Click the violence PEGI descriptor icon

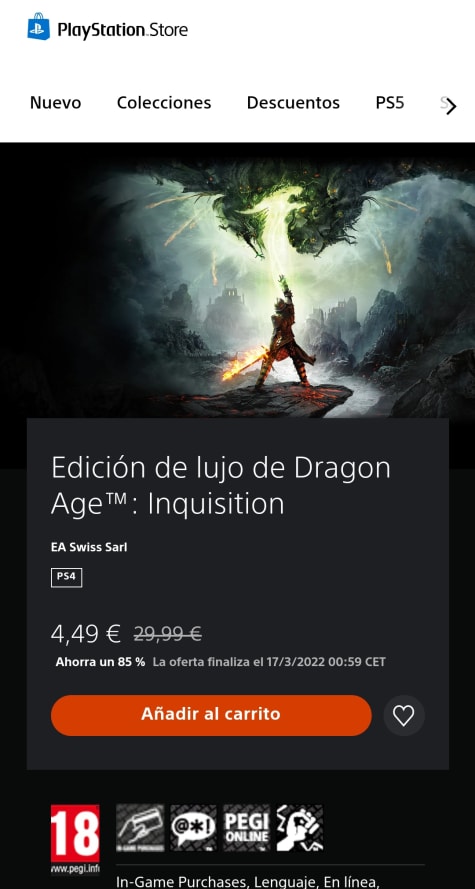(x=300, y=828)
